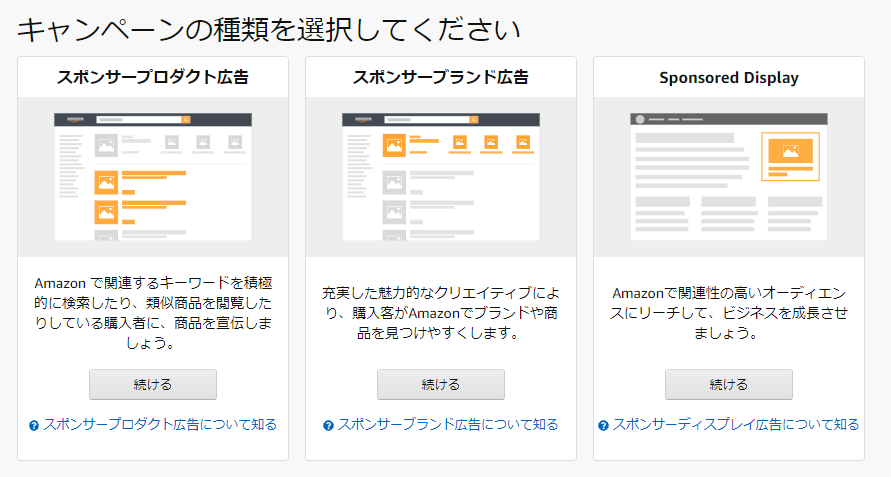Click second orange product image in Sponsored Products preview
The height and width of the screenshot is (477, 891).
(106, 212)
